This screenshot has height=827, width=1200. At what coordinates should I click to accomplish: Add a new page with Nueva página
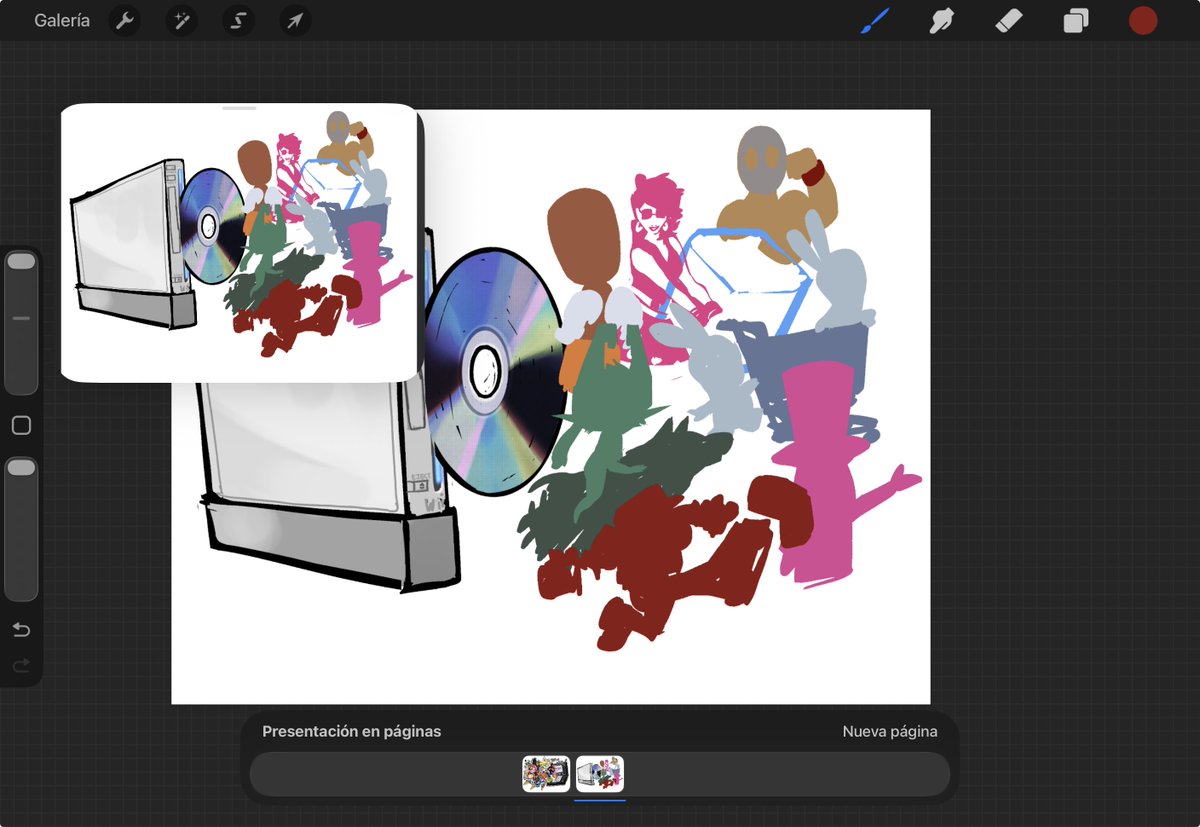tap(890, 732)
